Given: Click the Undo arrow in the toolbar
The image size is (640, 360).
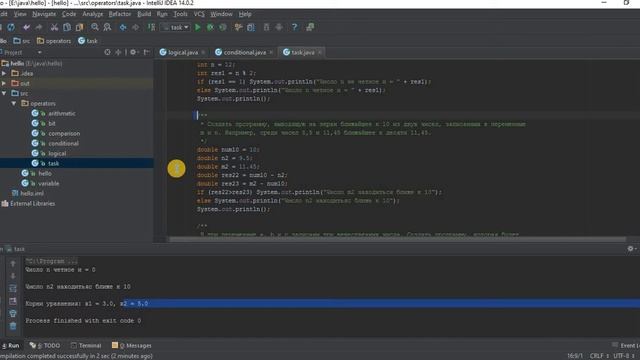Looking at the screenshot, I should pyautogui.click(x=27, y=27).
